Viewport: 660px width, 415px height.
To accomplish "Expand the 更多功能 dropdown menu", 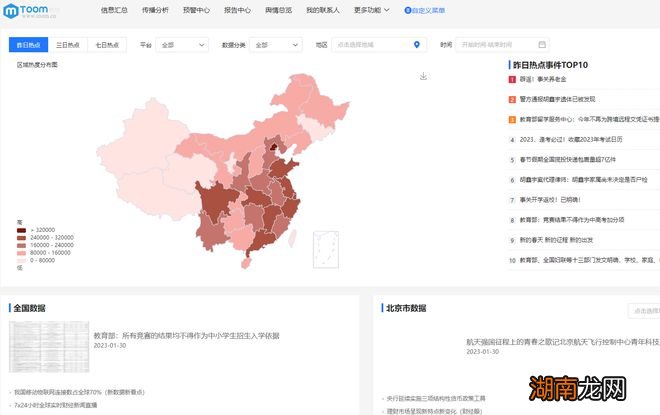I will tap(371, 10).
